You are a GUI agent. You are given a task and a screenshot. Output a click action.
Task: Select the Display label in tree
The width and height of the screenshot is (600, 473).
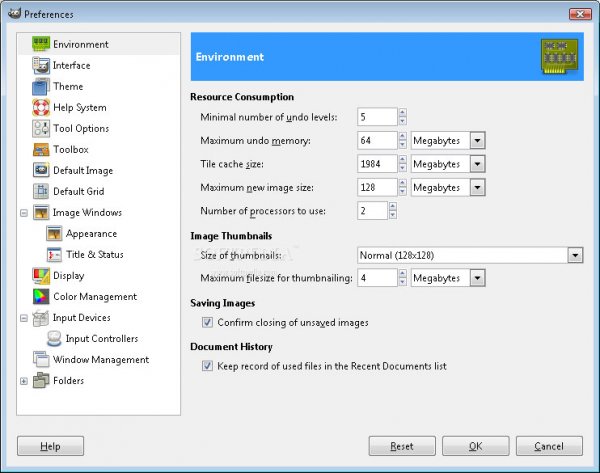(68, 276)
